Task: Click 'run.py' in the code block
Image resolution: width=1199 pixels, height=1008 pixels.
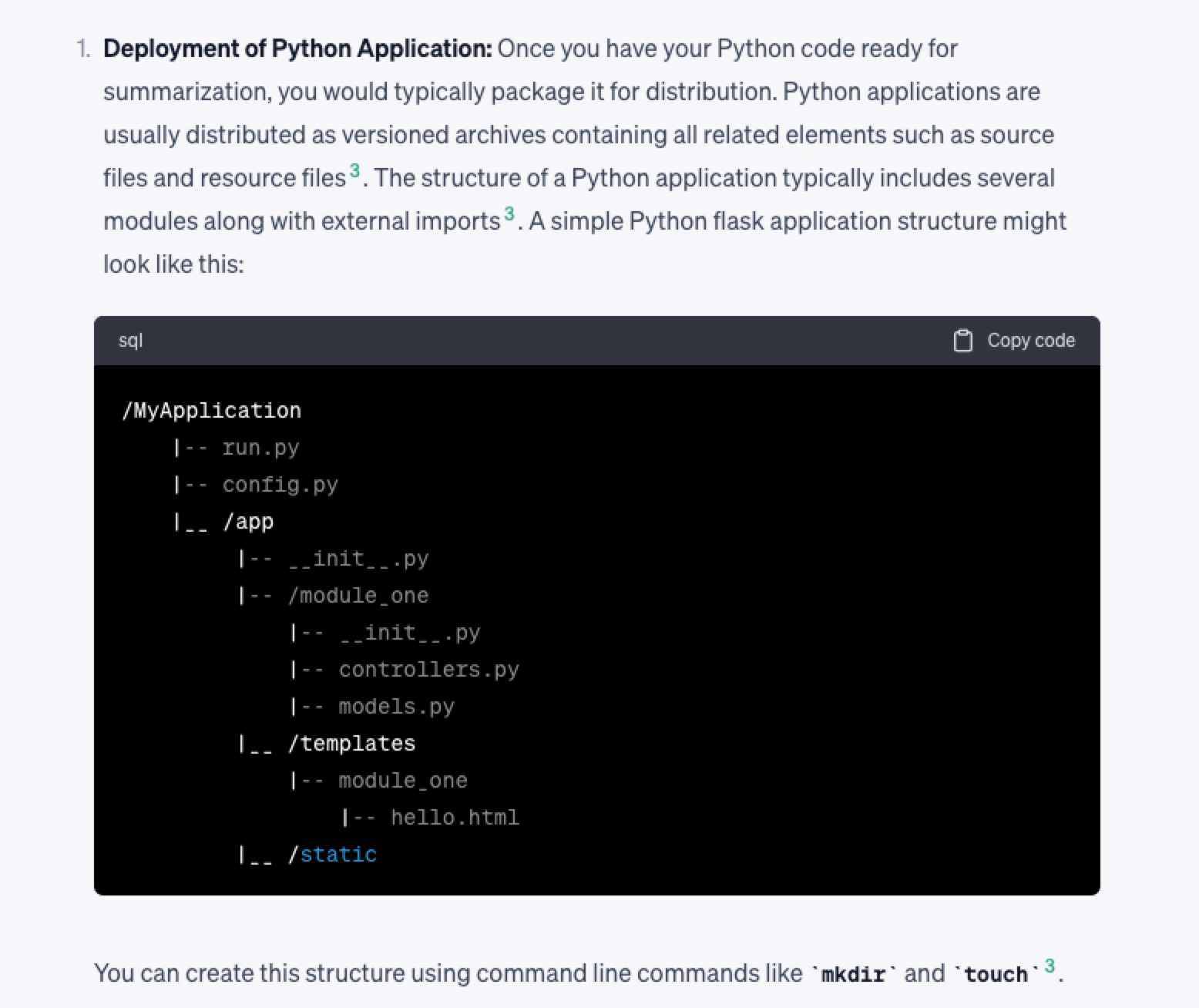Action: (x=260, y=448)
